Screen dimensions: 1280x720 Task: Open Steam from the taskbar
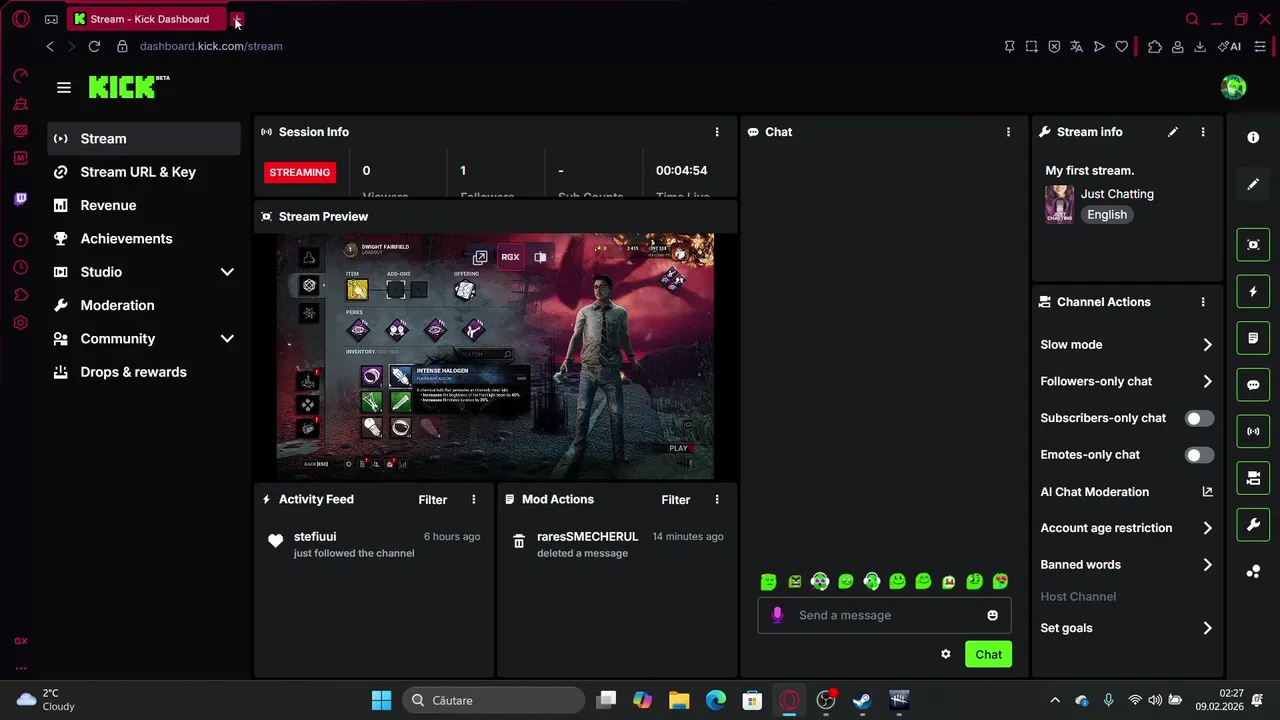click(x=862, y=700)
